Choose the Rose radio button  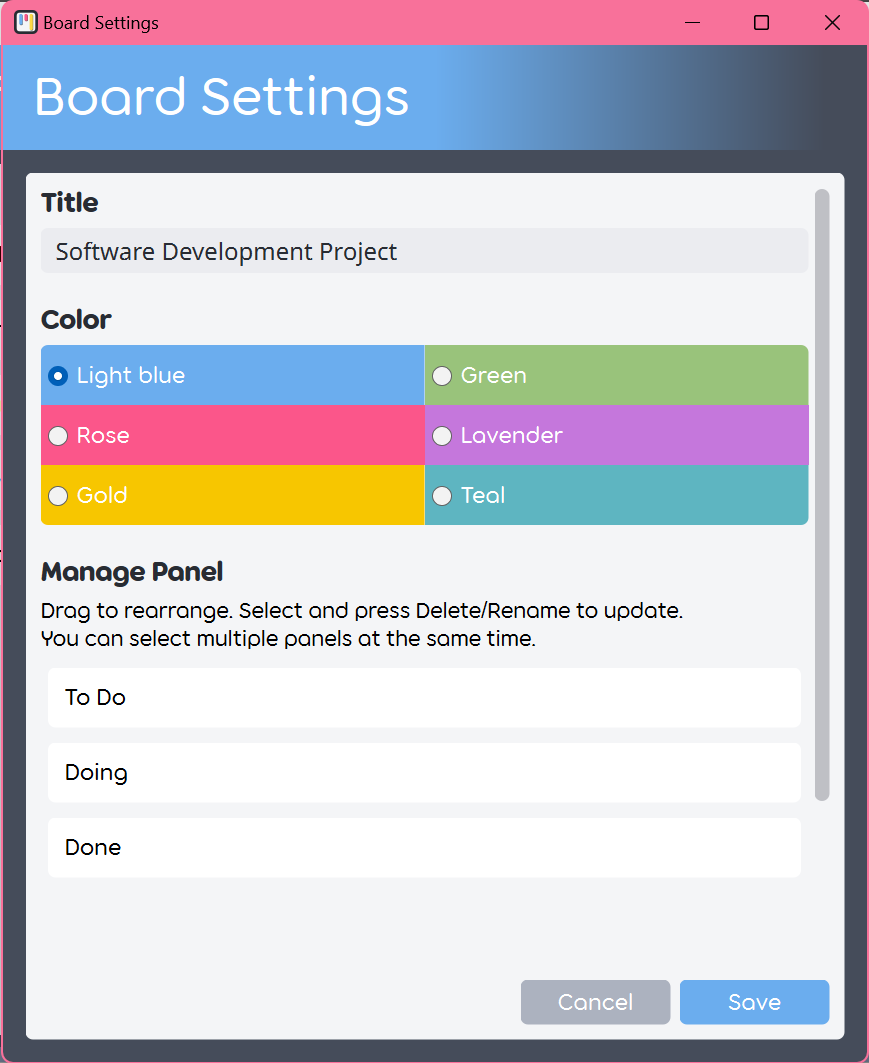click(x=58, y=436)
